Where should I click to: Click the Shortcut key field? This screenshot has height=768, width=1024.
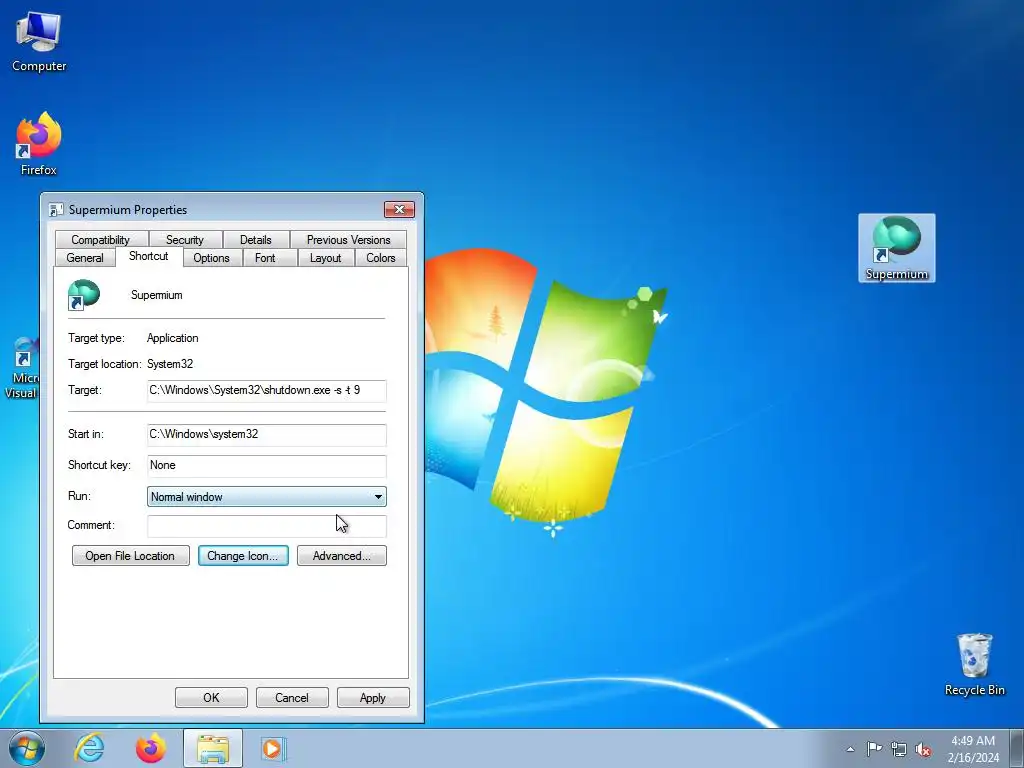(266, 466)
